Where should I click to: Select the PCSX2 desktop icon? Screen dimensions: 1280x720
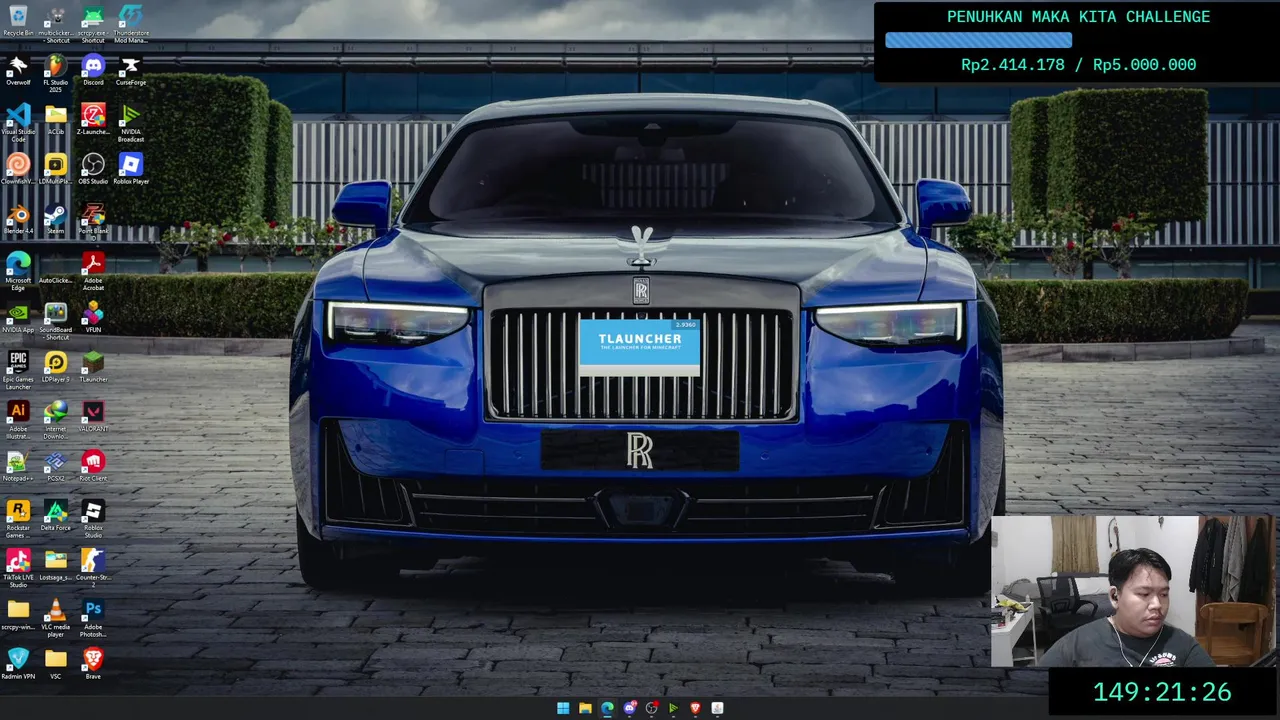(56, 466)
